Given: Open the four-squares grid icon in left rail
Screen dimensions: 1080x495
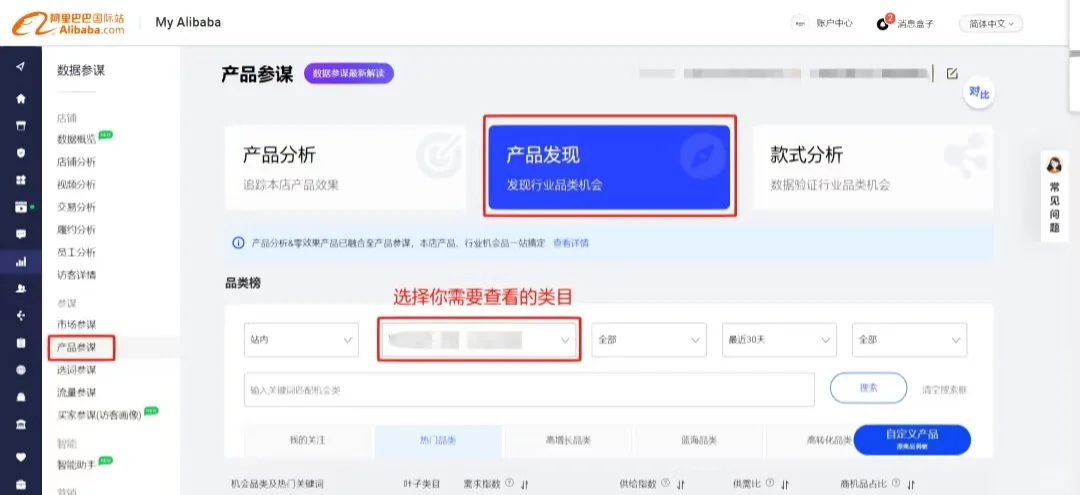Looking at the screenshot, I should [x=21, y=180].
